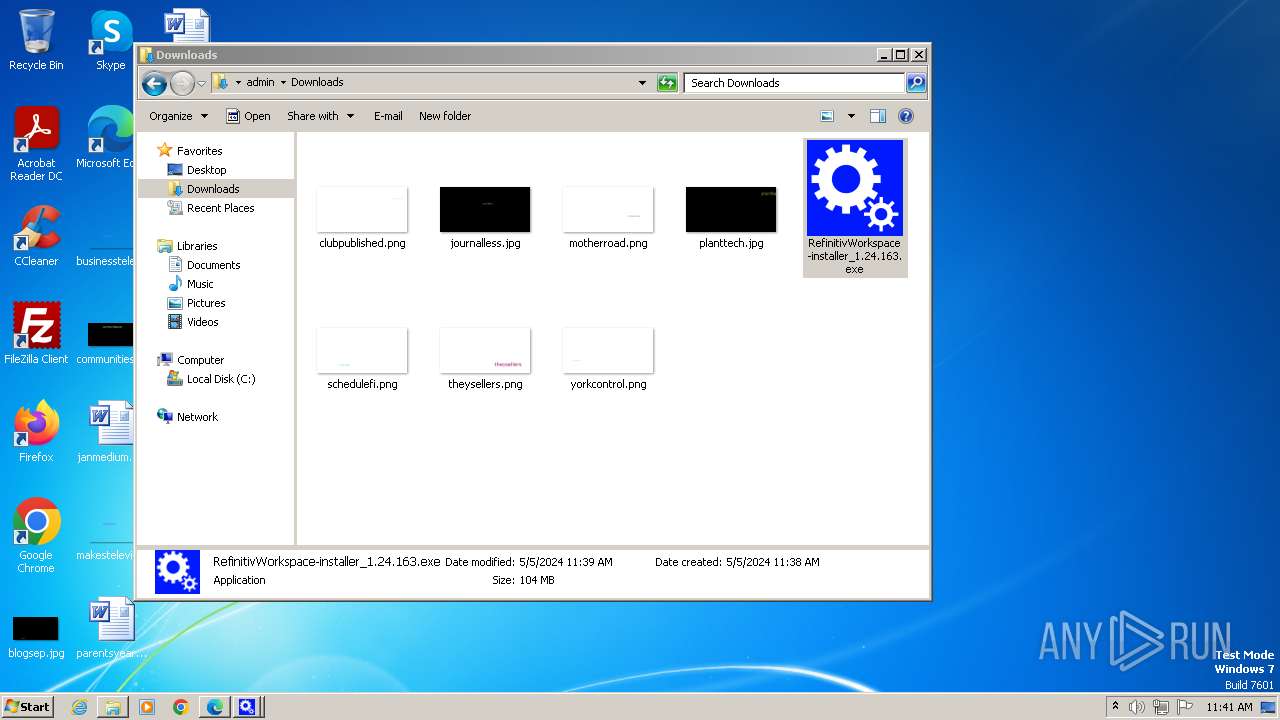Select the planttech.jpg file
Screen dimensions: 1280x720
[x=731, y=217]
